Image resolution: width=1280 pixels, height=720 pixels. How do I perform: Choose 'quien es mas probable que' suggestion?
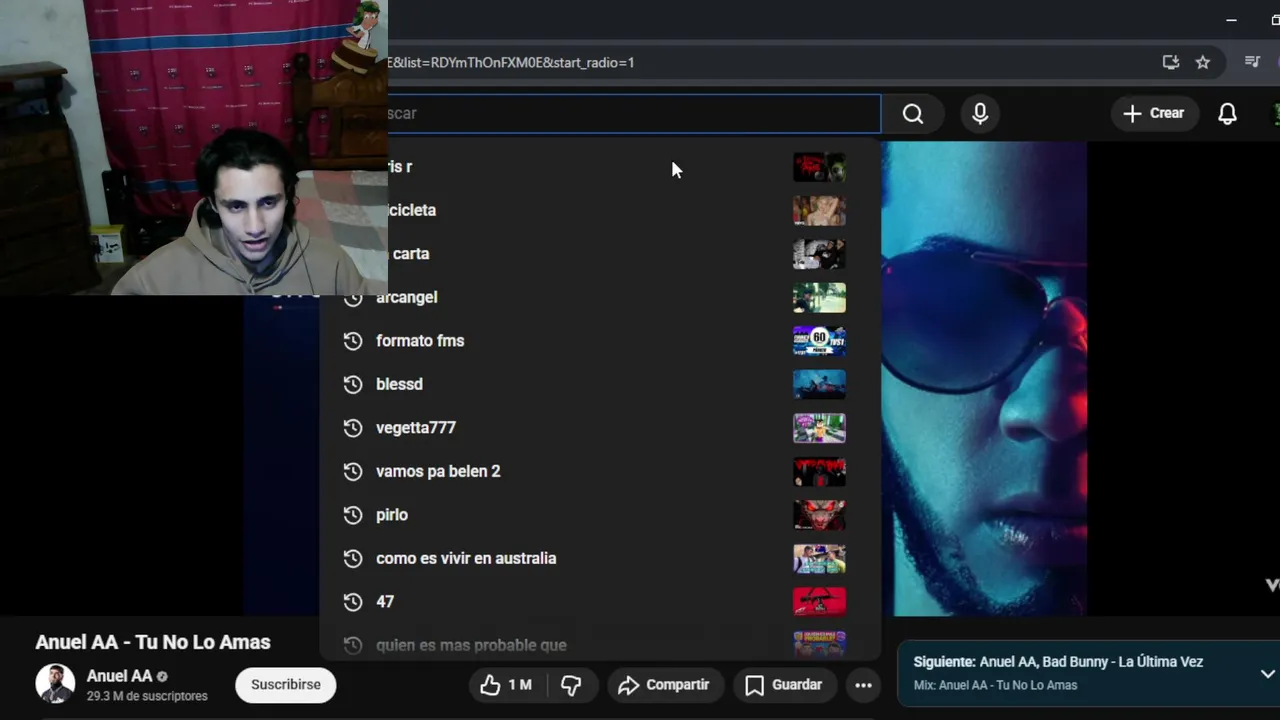coord(600,645)
